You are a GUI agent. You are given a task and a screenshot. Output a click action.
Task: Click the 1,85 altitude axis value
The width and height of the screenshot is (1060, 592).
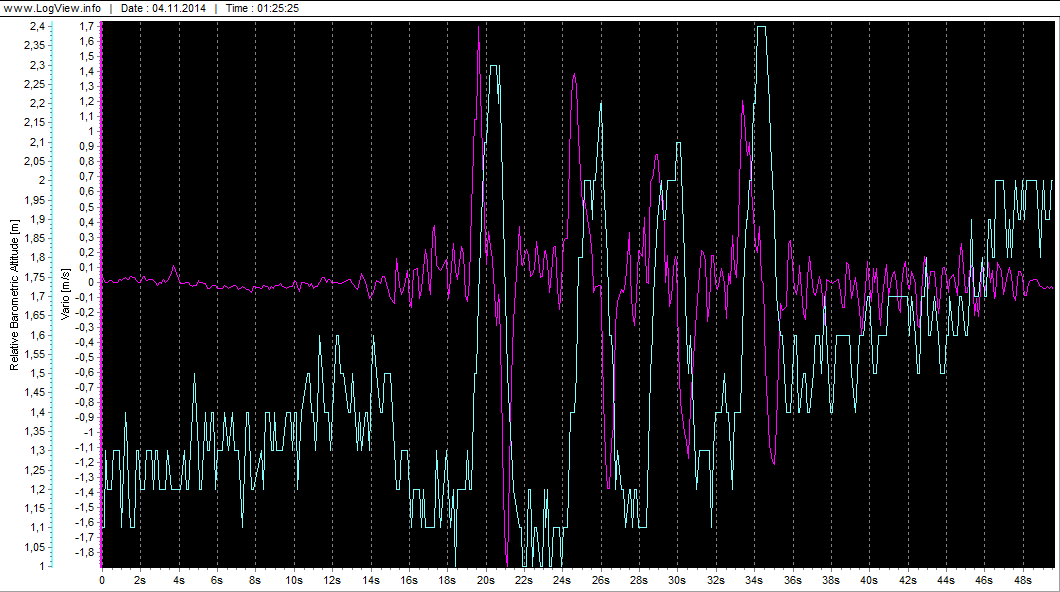tap(34, 238)
